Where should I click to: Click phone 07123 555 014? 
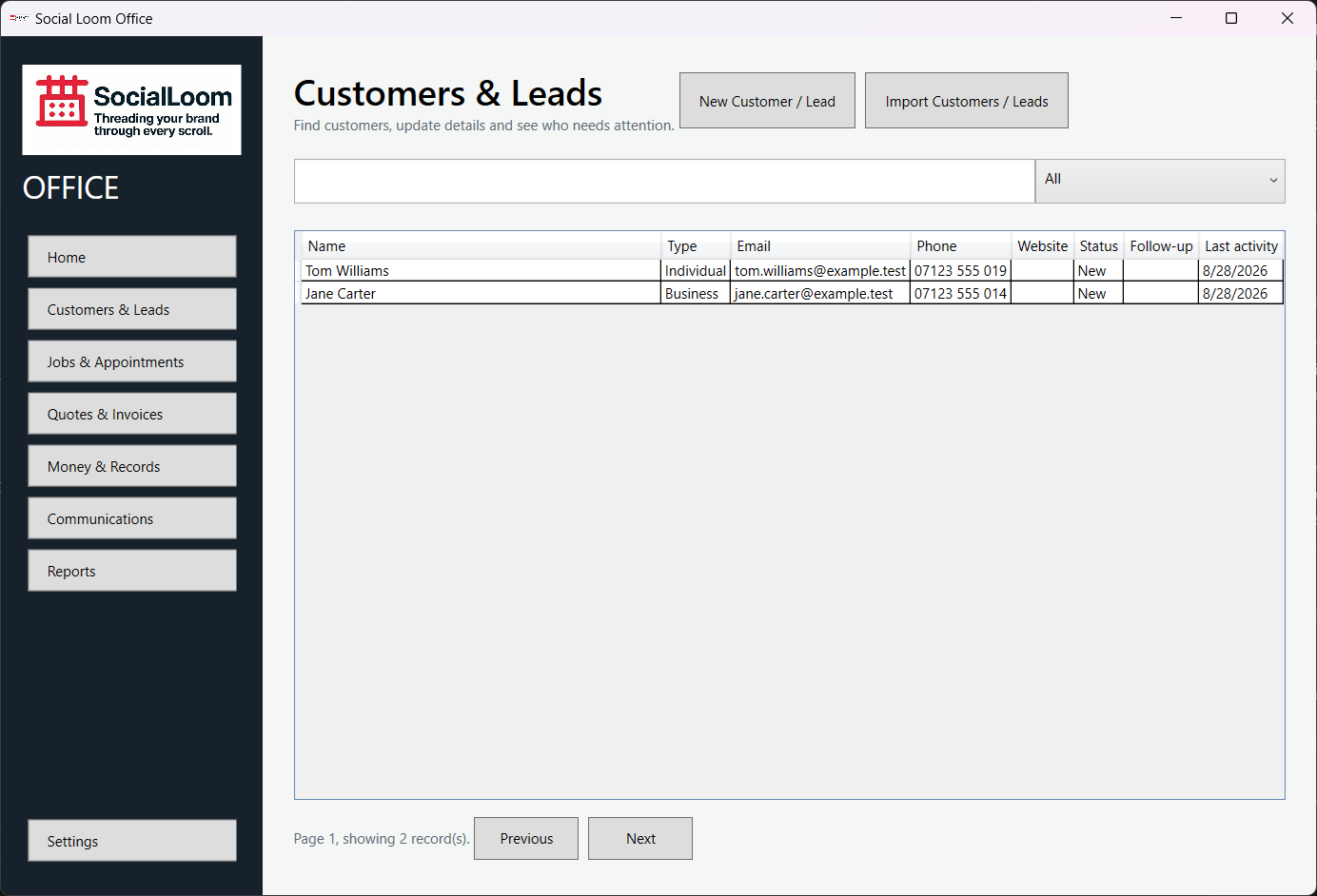click(960, 294)
